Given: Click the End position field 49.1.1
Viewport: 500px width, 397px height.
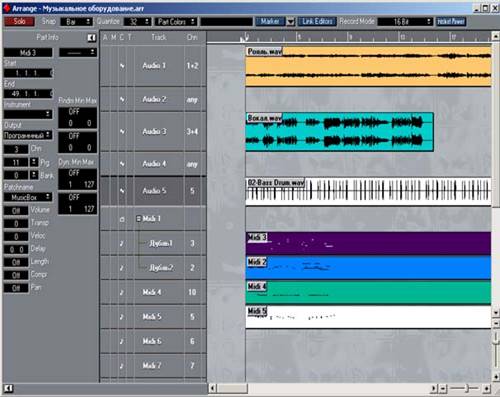Looking at the screenshot, I should point(28,94).
